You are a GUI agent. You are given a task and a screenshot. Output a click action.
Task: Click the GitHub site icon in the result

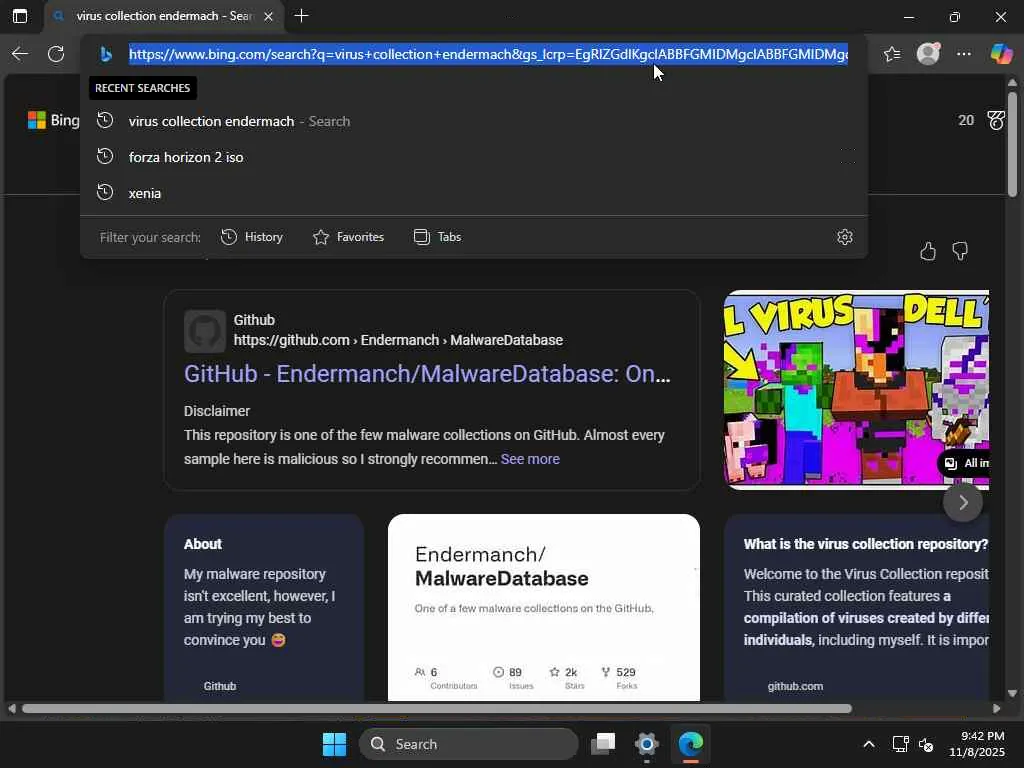coord(204,331)
